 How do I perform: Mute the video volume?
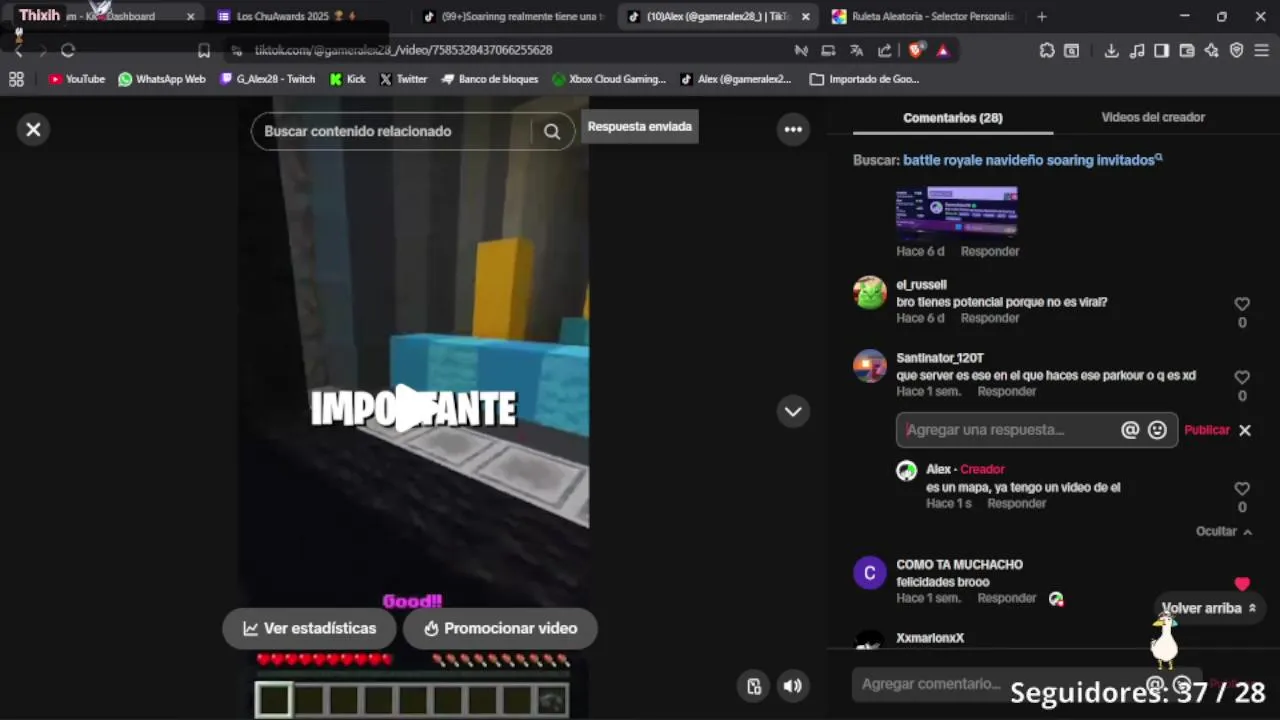(x=792, y=685)
